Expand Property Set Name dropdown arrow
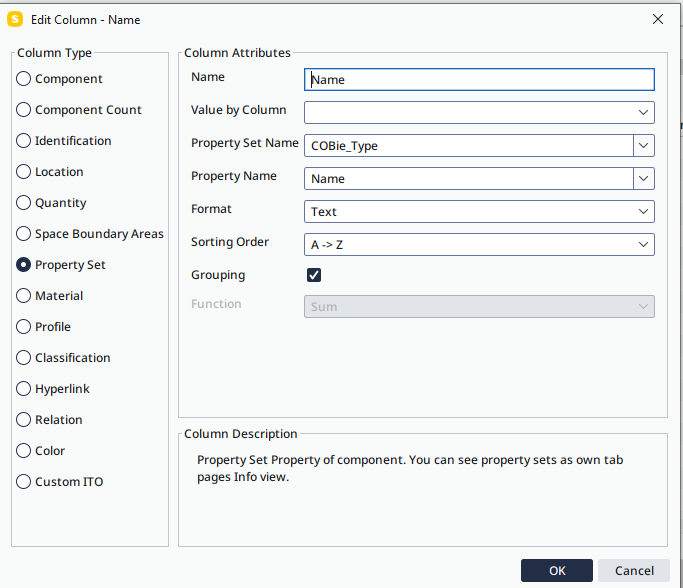The image size is (683, 588). click(644, 145)
